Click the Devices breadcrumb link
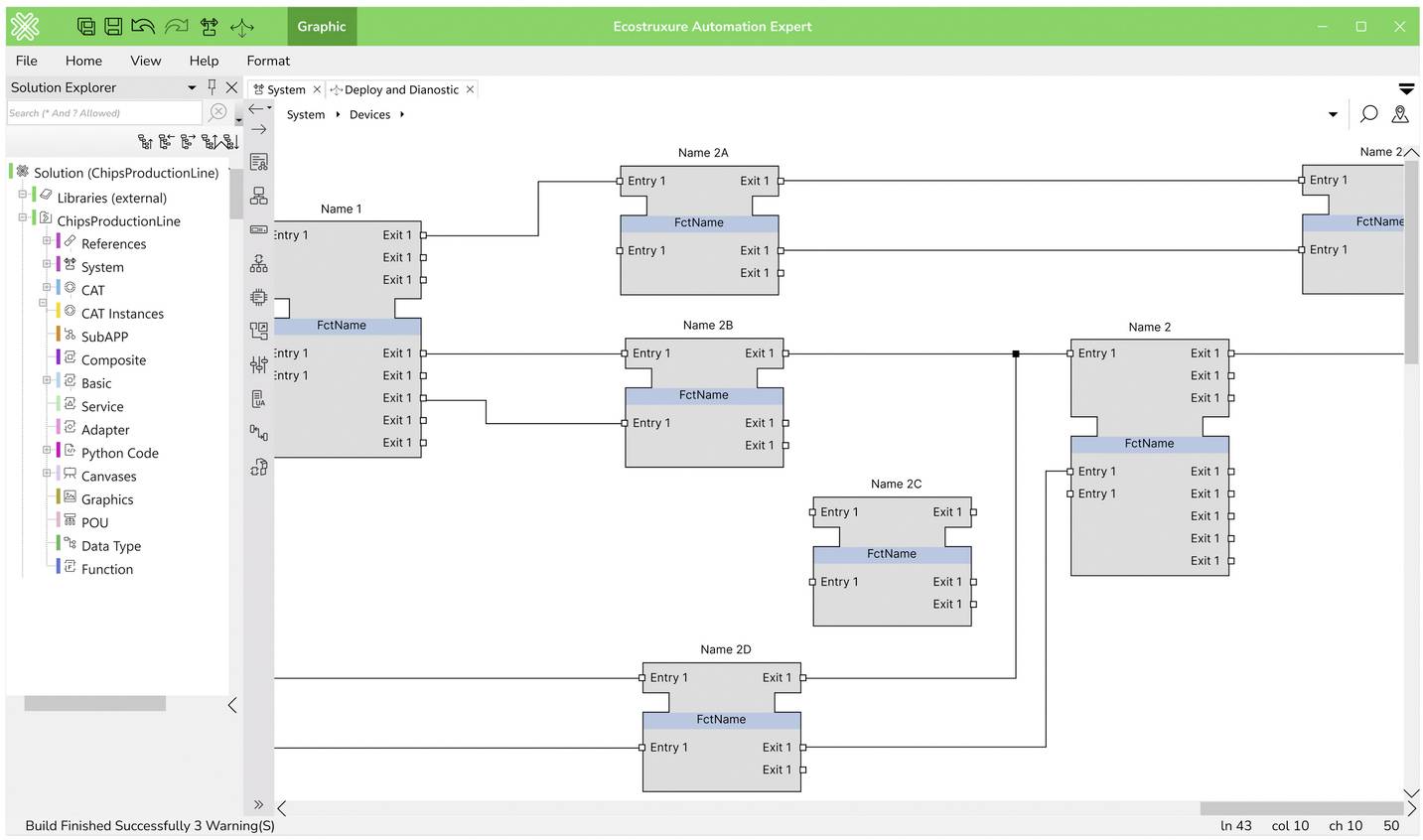 [x=369, y=114]
